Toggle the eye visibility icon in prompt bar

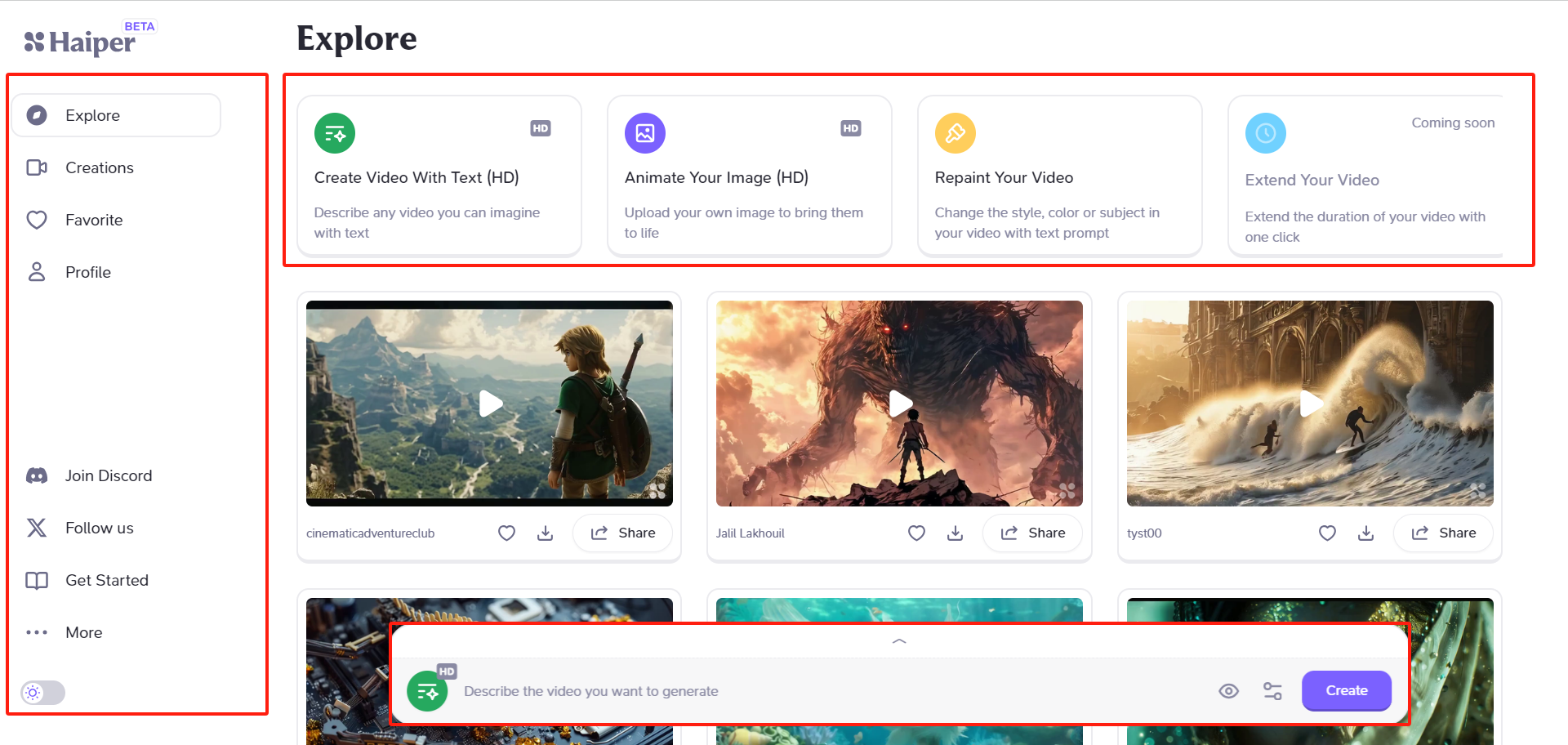(x=1228, y=691)
